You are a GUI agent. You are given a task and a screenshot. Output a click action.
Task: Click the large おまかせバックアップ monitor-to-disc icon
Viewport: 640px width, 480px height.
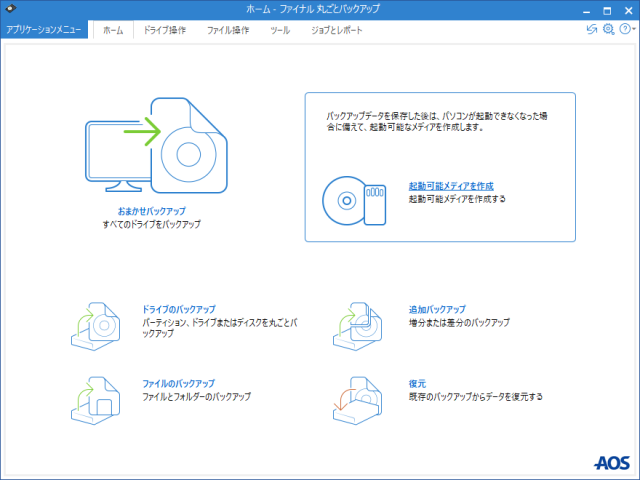coord(156,145)
